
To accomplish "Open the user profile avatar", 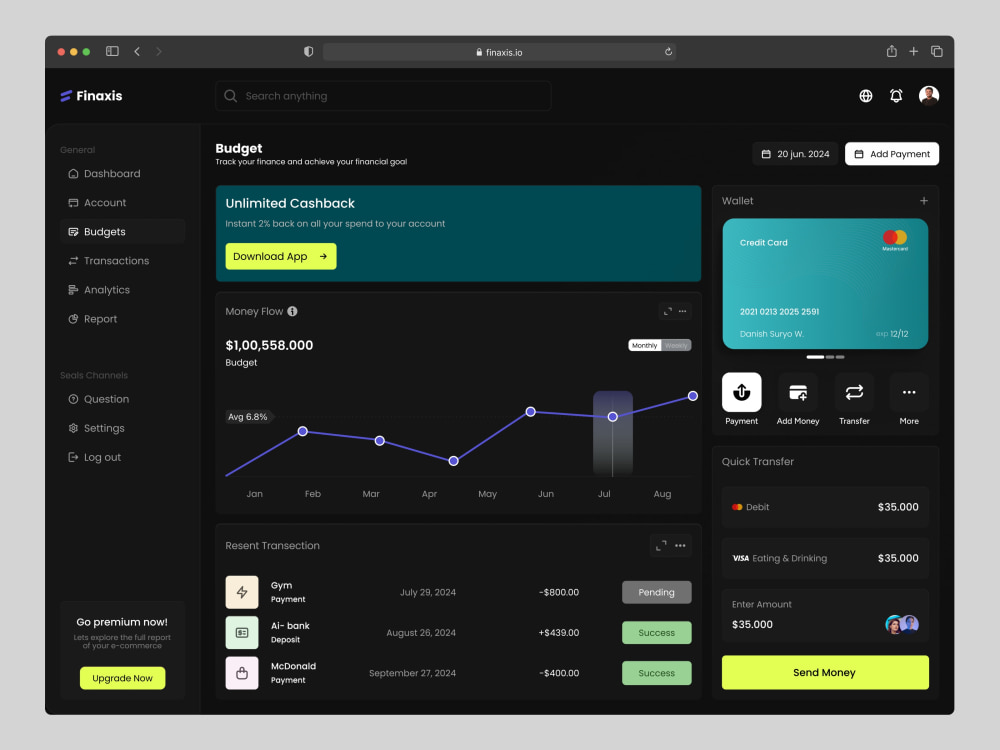I will coord(929,96).
